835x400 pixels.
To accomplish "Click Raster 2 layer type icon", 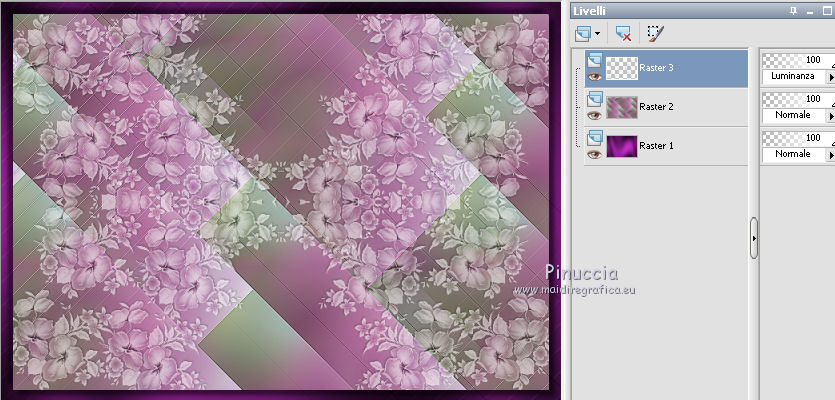I will (x=594, y=99).
